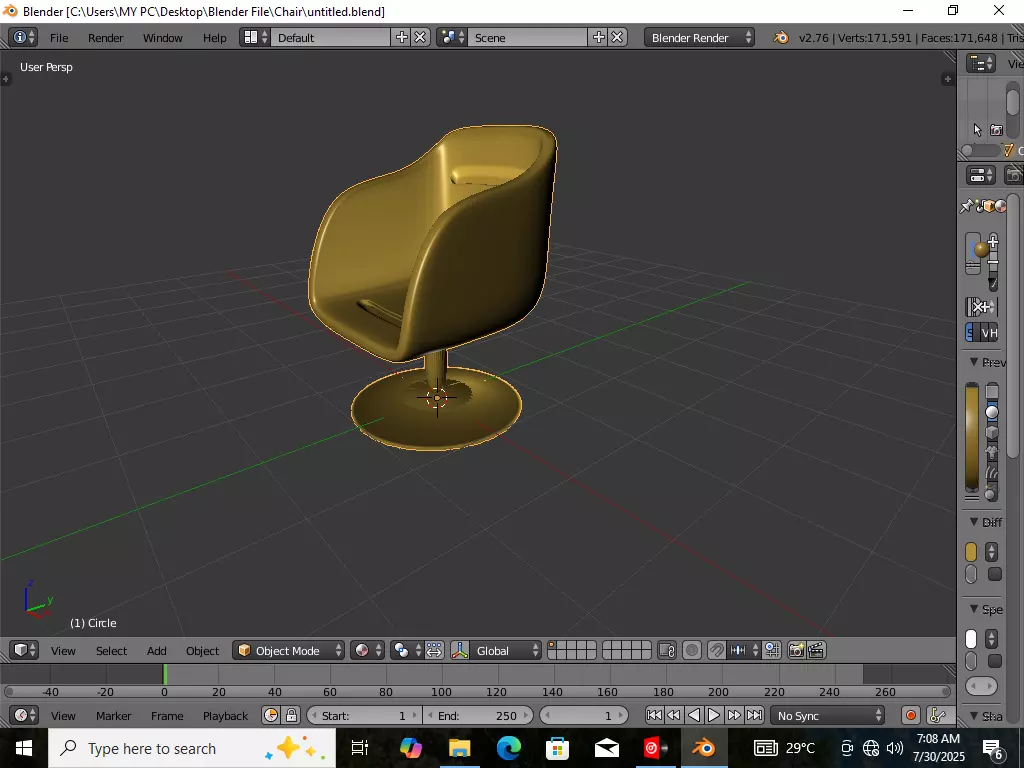Open the Help menu
Image resolution: width=1024 pixels, height=768 pixels.
point(214,38)
